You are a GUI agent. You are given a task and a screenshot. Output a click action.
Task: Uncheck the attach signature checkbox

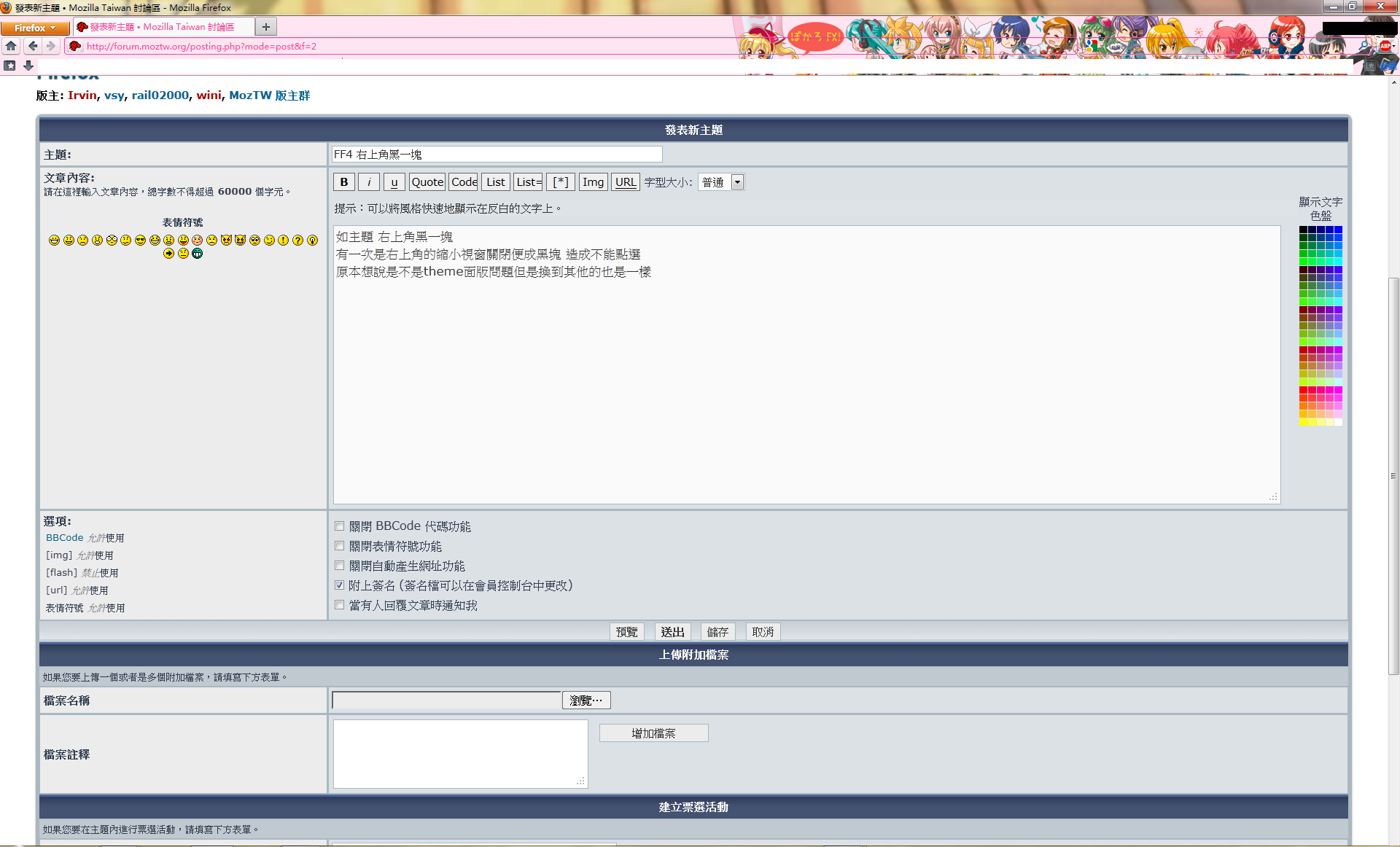pyautogui.click(x=340, y=585)
